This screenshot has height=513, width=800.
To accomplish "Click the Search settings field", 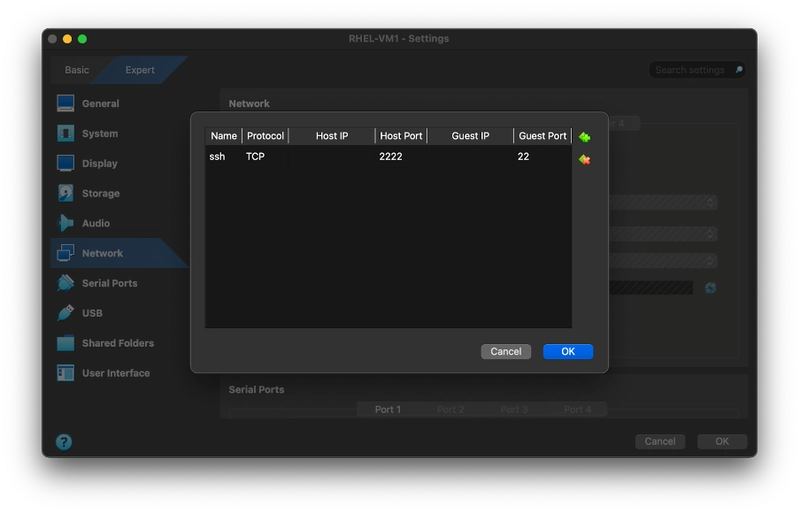I will tap(696, 70).
